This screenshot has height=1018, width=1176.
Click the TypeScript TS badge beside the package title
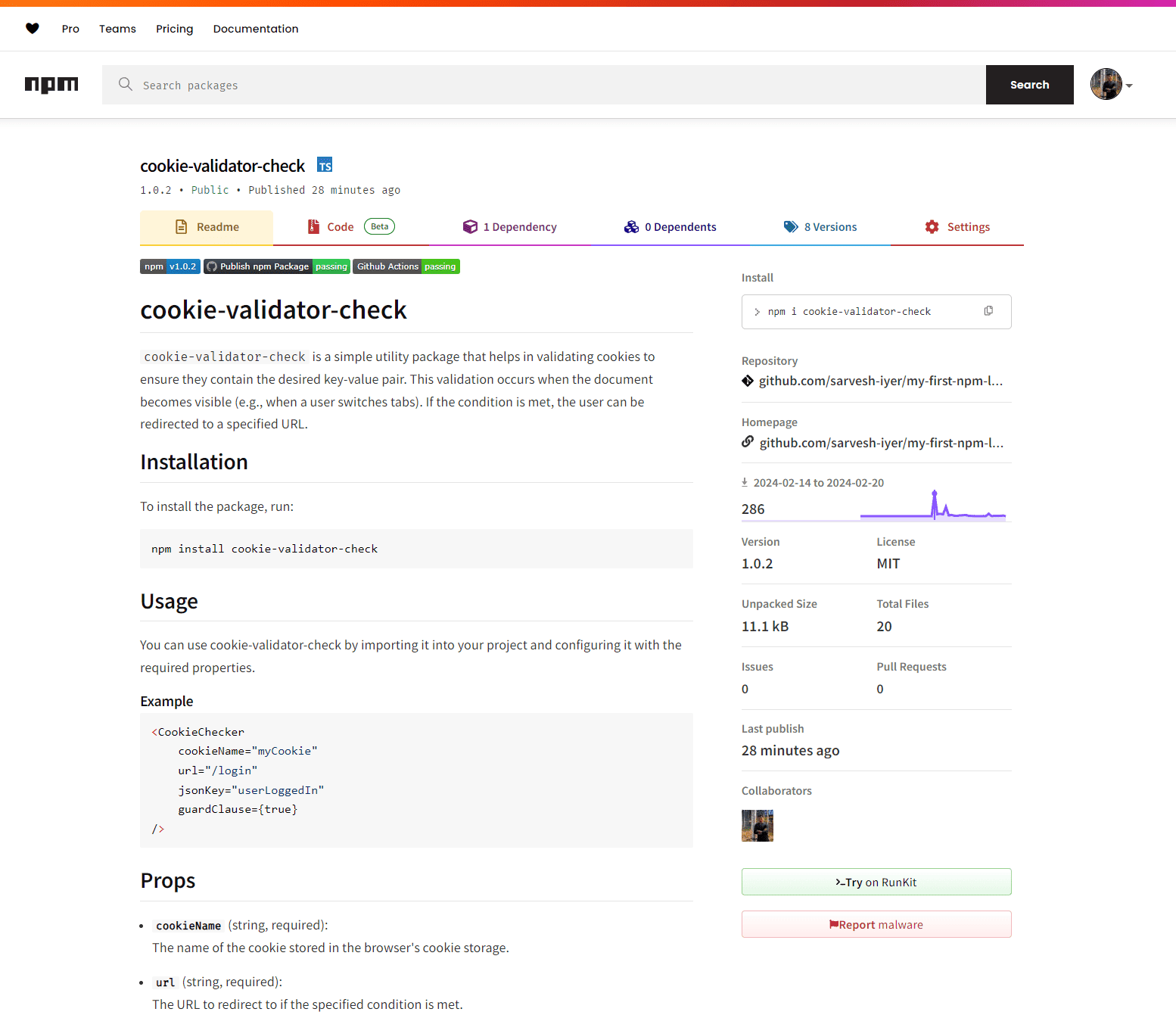point(325,165)
